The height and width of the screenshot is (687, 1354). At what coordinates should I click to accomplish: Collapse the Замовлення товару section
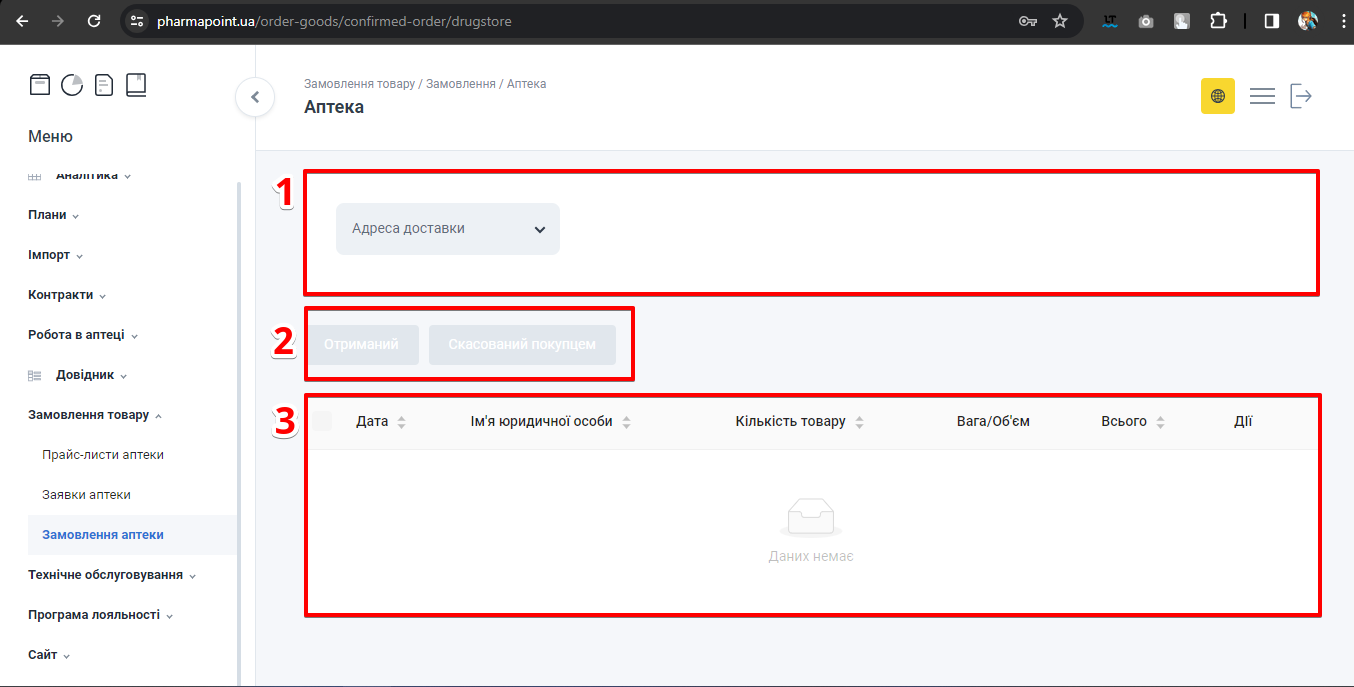point(95,415)
